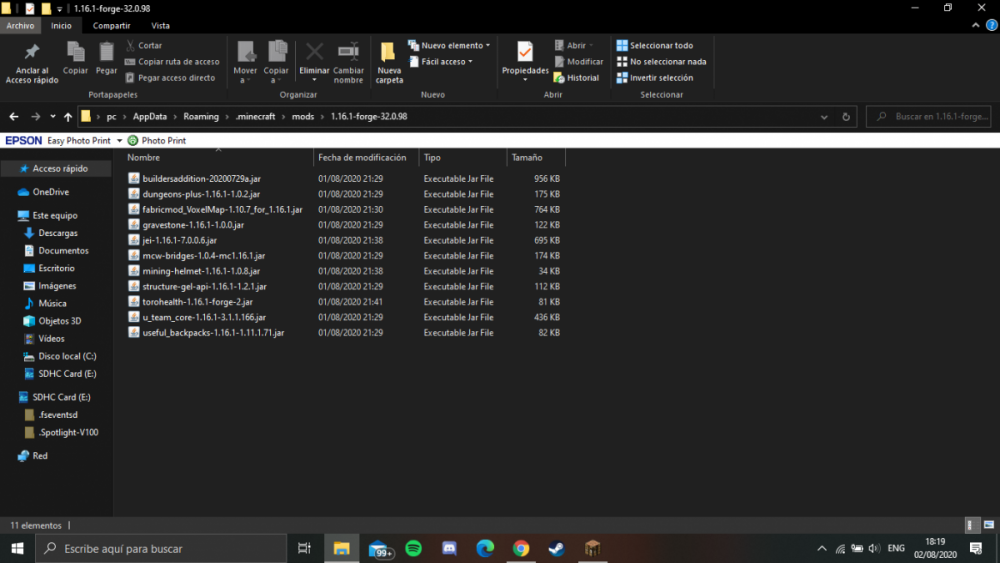The width and height of the screenshot is (1000, 563).
Task: Open Spotify from the taskbar
Action: pos(414,548)
